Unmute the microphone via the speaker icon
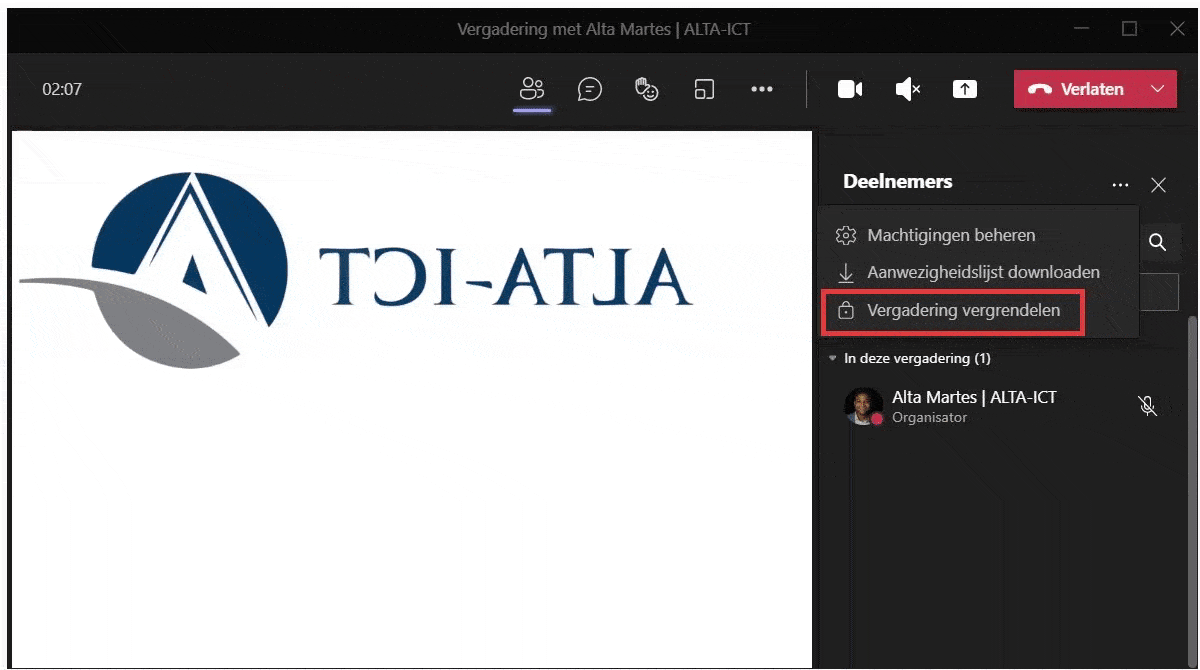1200x670 pixels. coord(906,89)
